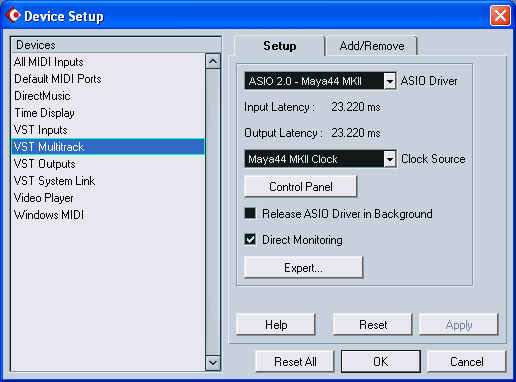Click the Reset All button
Viewport: 516px width, 382px height.
coord(295,361)
